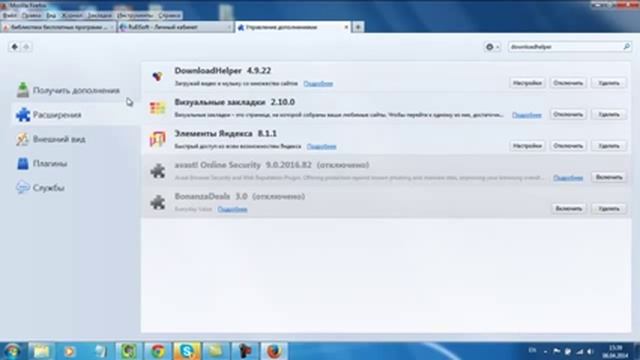This screenshot has width=640, height=360.
Task: Open Skype from taskbar
Action: pos(187,351)
